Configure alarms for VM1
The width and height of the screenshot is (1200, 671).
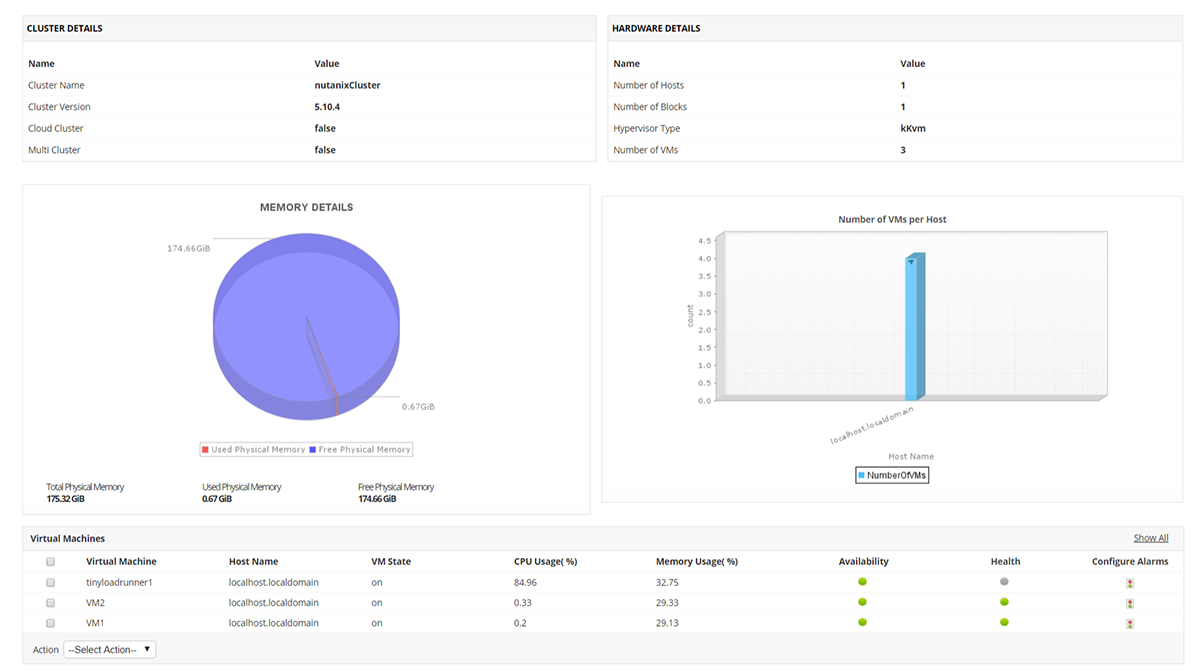coord(1129,622)
